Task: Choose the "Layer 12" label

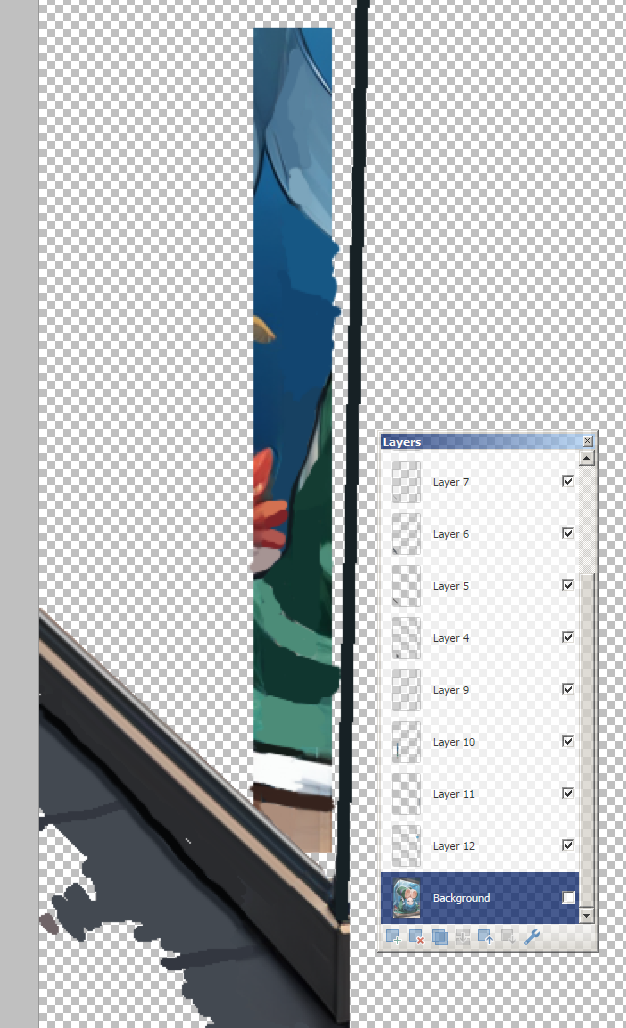Action: point(454,846)
